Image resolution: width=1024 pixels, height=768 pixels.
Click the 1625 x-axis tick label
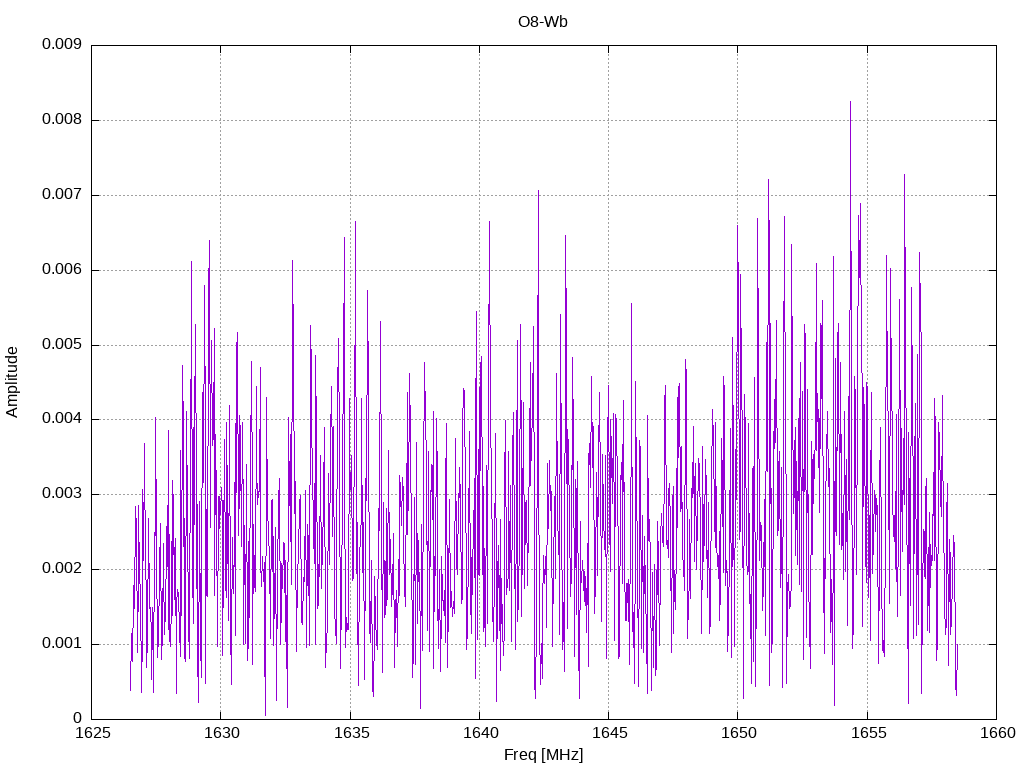[x=91, y=733]
